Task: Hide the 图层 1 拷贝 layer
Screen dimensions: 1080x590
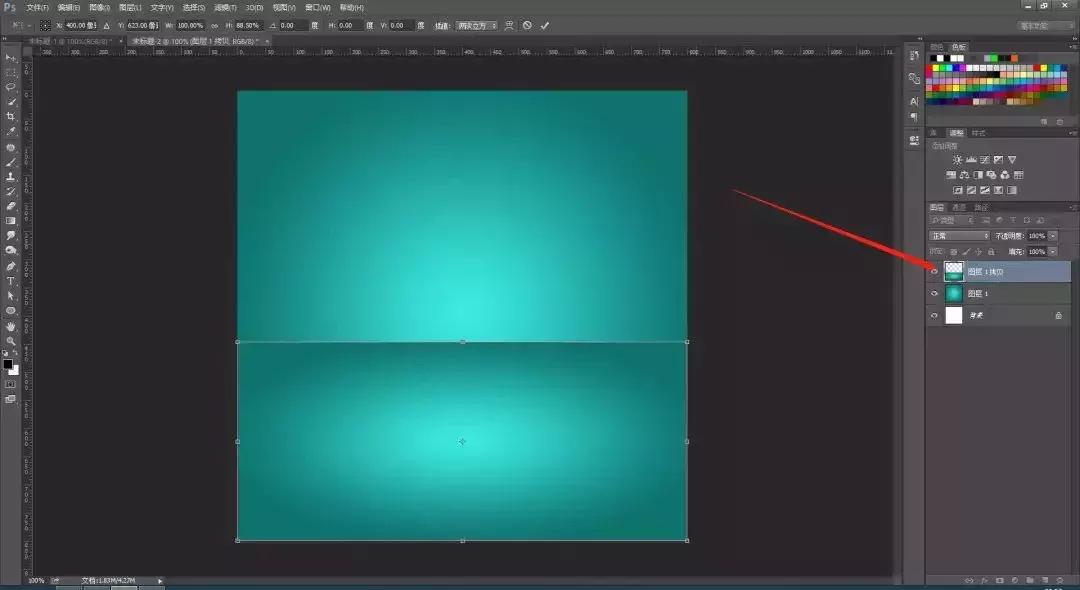Action: point(934,270)
